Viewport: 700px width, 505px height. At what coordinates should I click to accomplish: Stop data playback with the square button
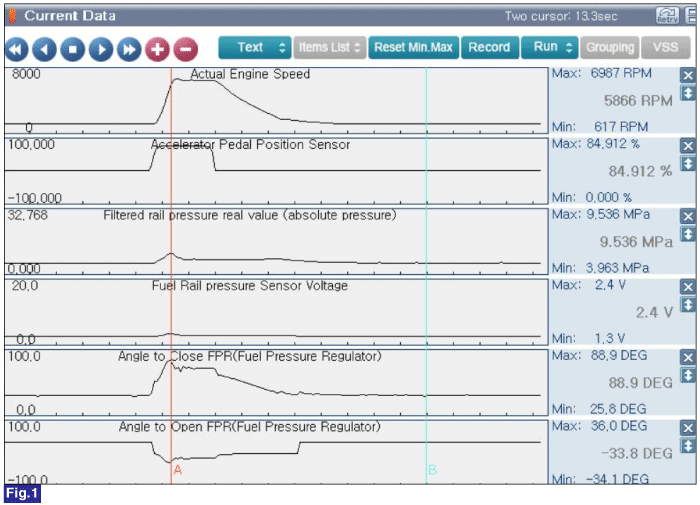[x=73, y=49]
